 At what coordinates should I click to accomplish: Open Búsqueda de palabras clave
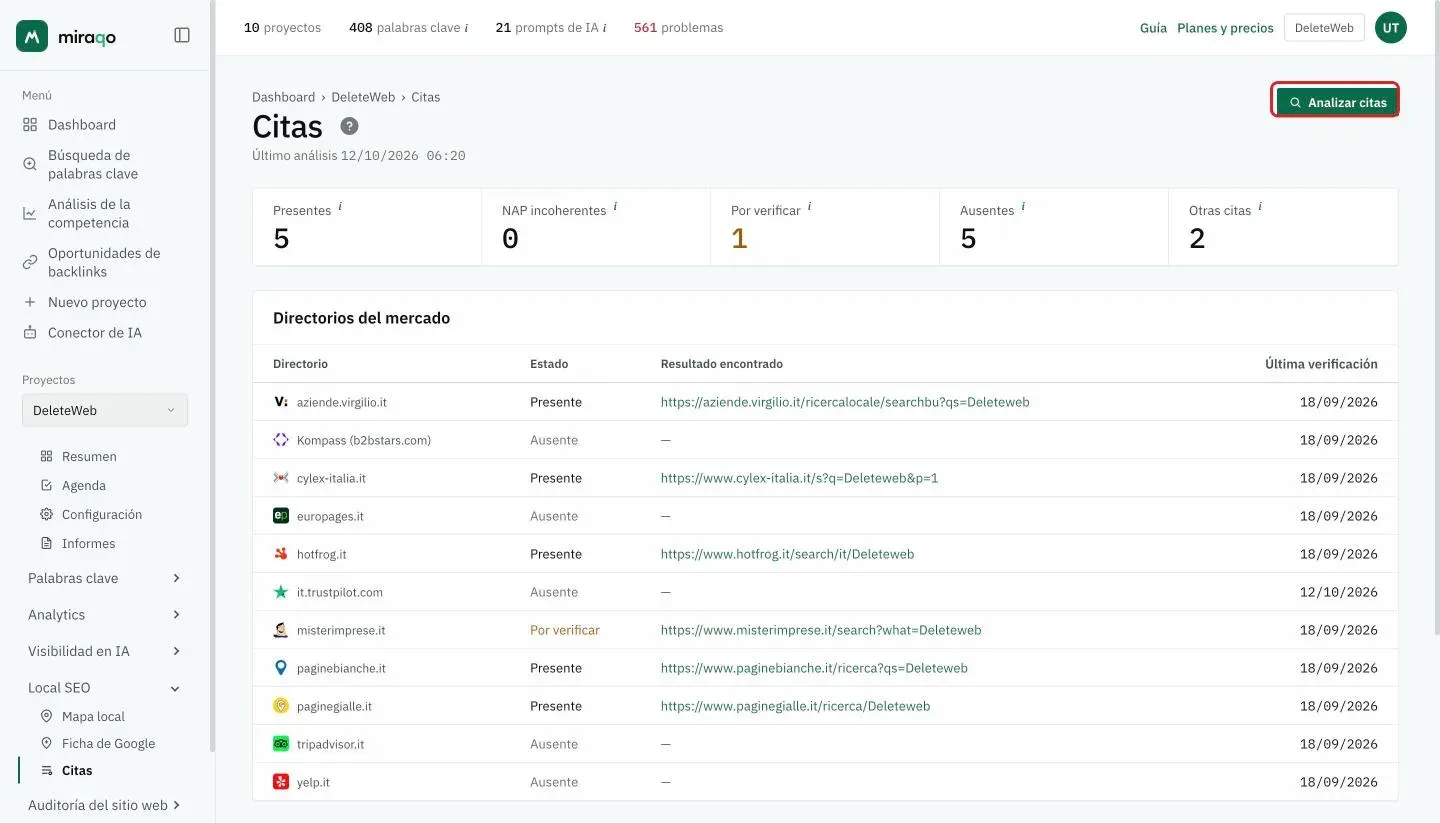[x=93, y=164]
